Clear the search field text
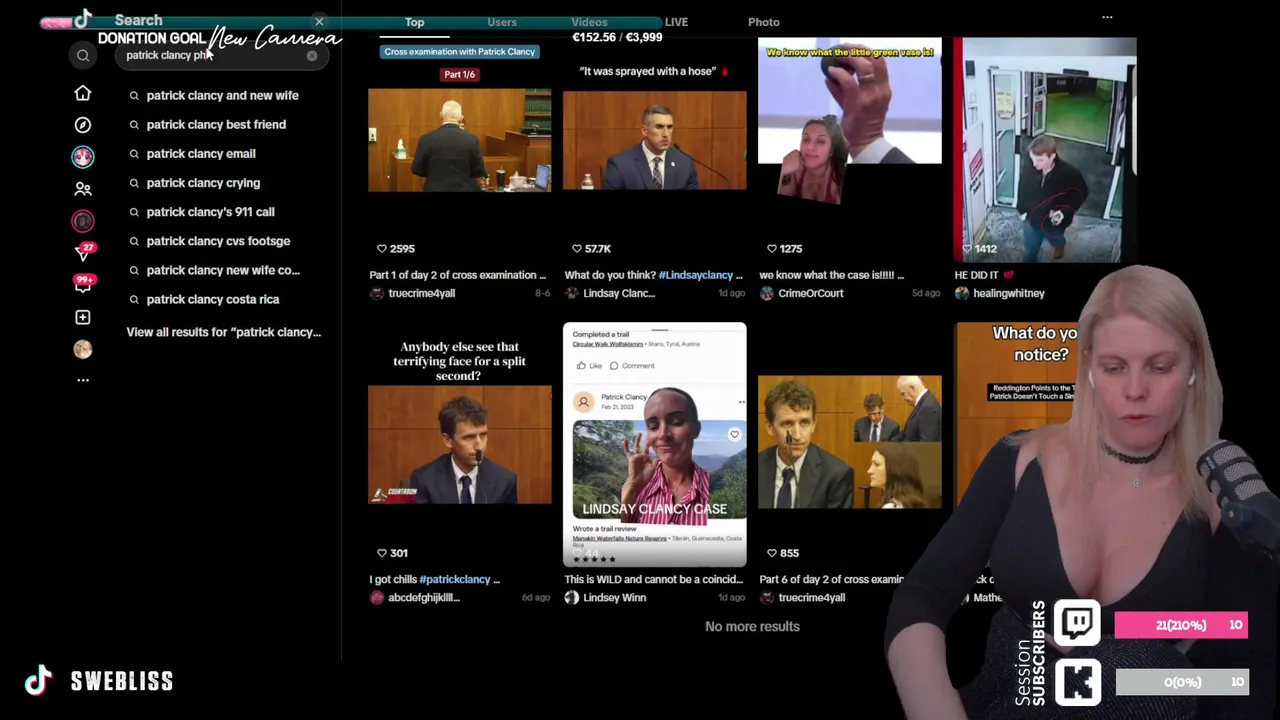The height and width of the screenshot is (720, 1280). click(312, 56)
